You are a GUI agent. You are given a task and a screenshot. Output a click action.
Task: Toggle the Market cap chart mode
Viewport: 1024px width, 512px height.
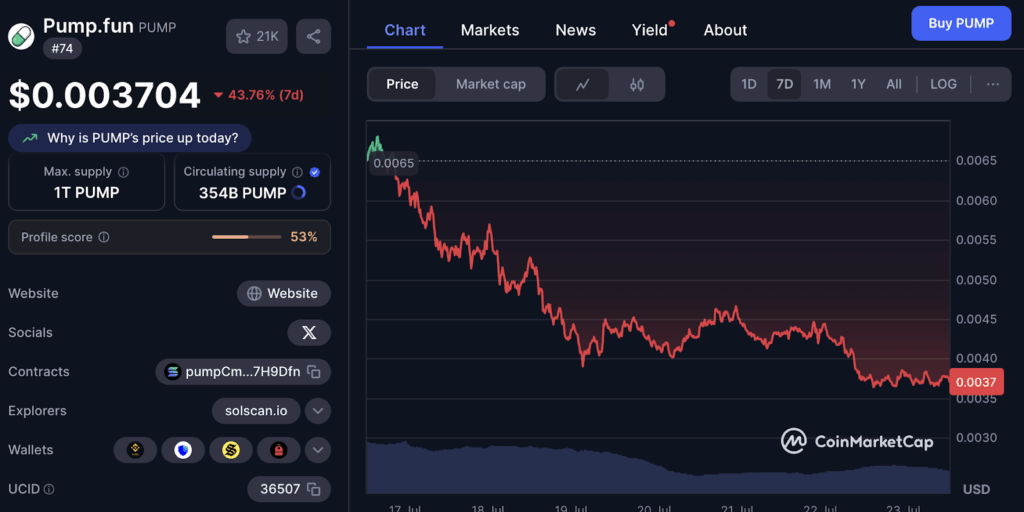[x=490, y=84]
